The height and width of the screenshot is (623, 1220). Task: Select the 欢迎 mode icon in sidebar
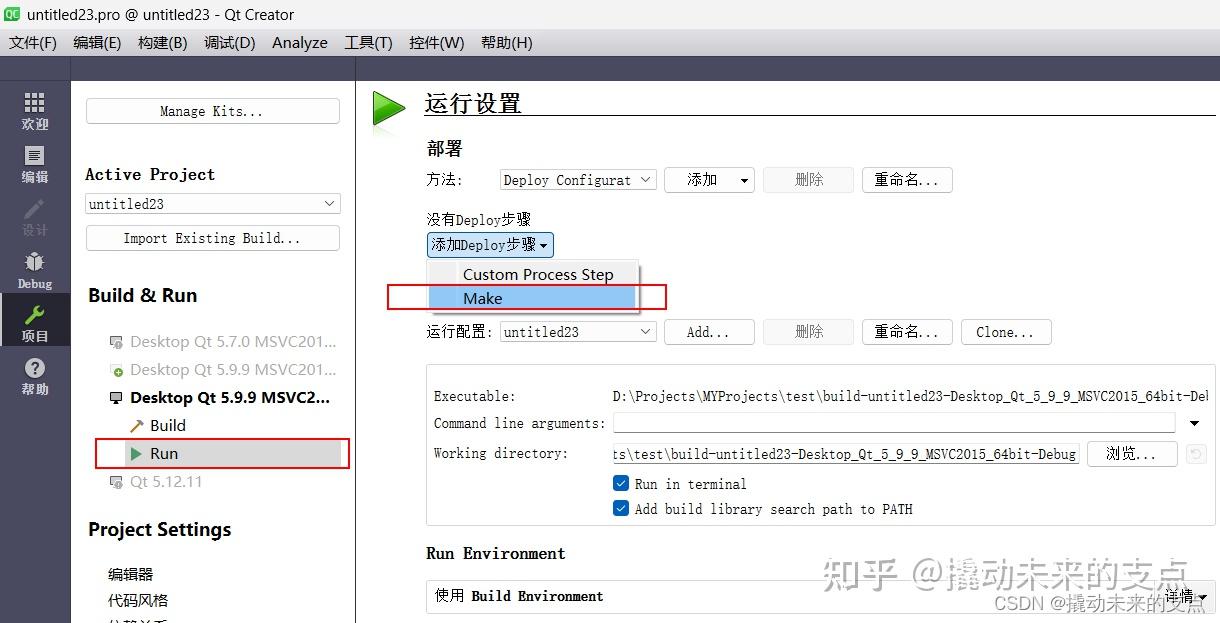click(x=34, y=110)
